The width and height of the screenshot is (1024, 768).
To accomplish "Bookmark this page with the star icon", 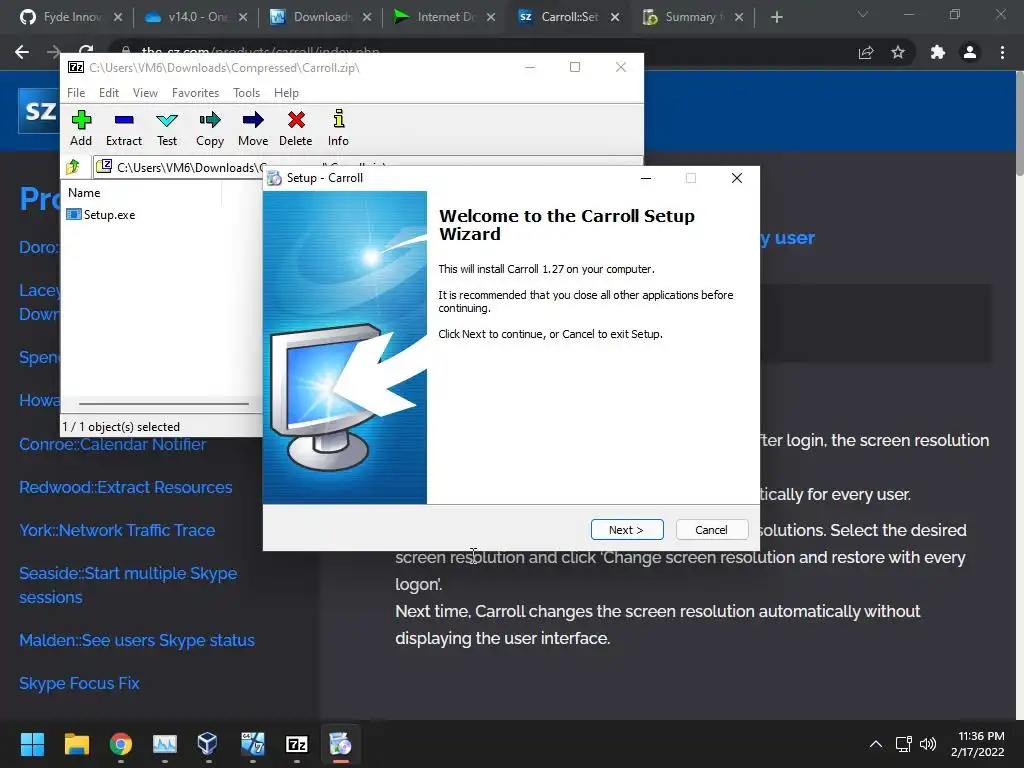I will click(898, 52).
